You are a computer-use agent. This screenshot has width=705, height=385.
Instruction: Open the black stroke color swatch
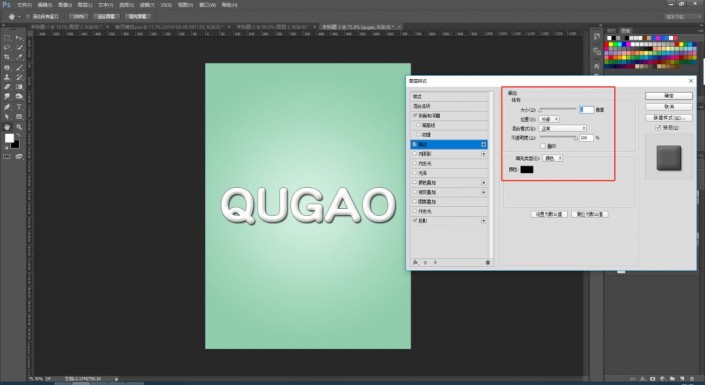click(x=527, y=170)
